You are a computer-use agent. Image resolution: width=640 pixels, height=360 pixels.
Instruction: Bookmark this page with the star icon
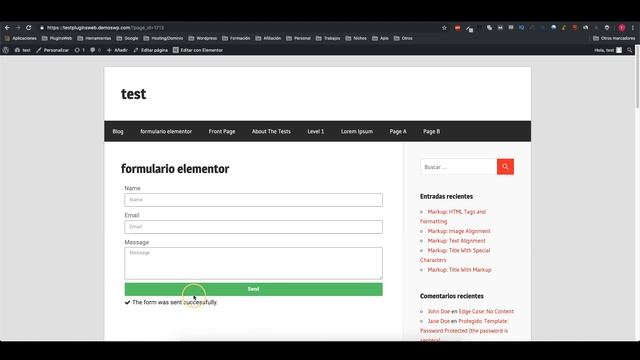444,28
